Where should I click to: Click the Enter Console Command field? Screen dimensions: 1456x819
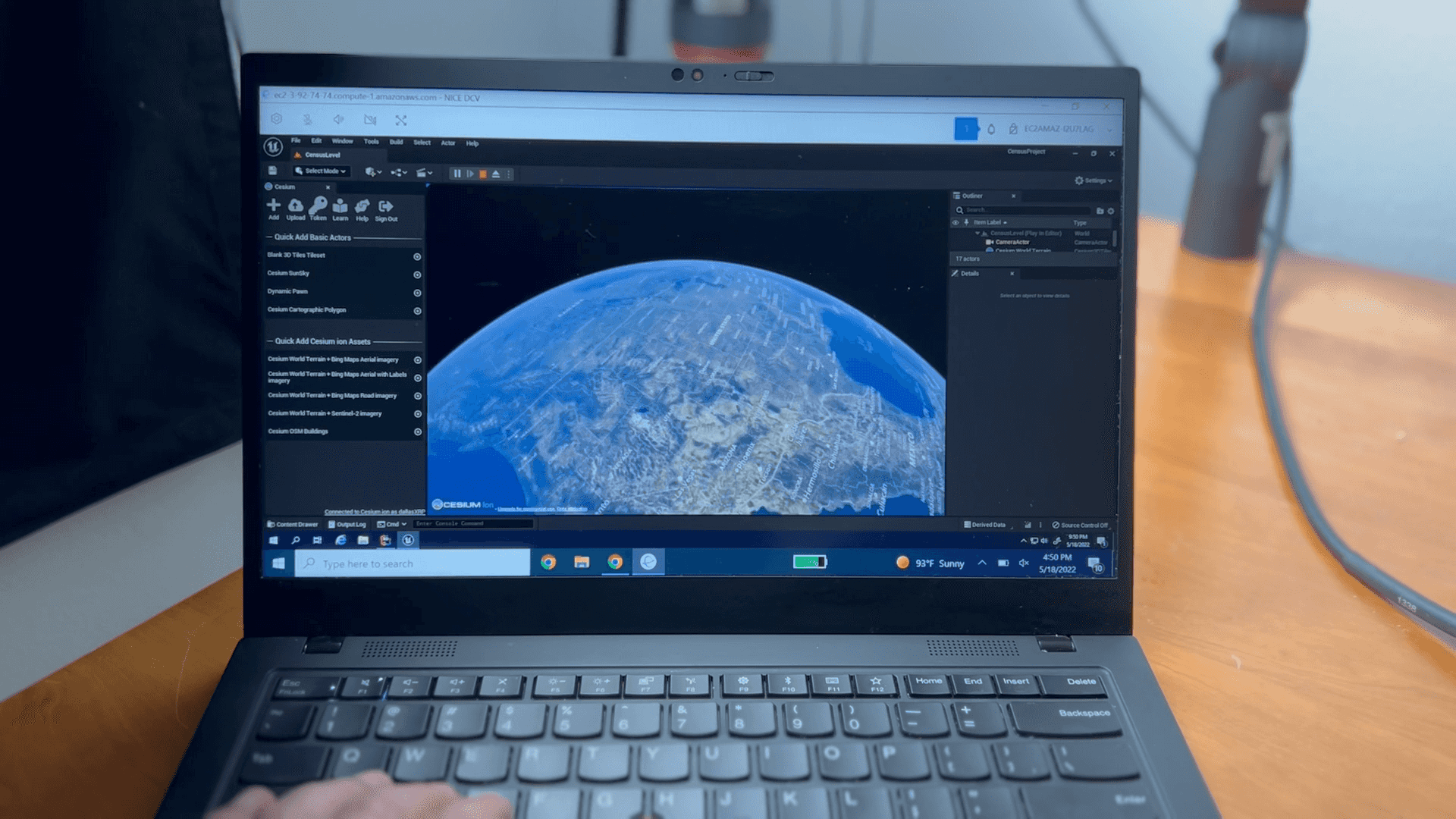click(473, 523)
